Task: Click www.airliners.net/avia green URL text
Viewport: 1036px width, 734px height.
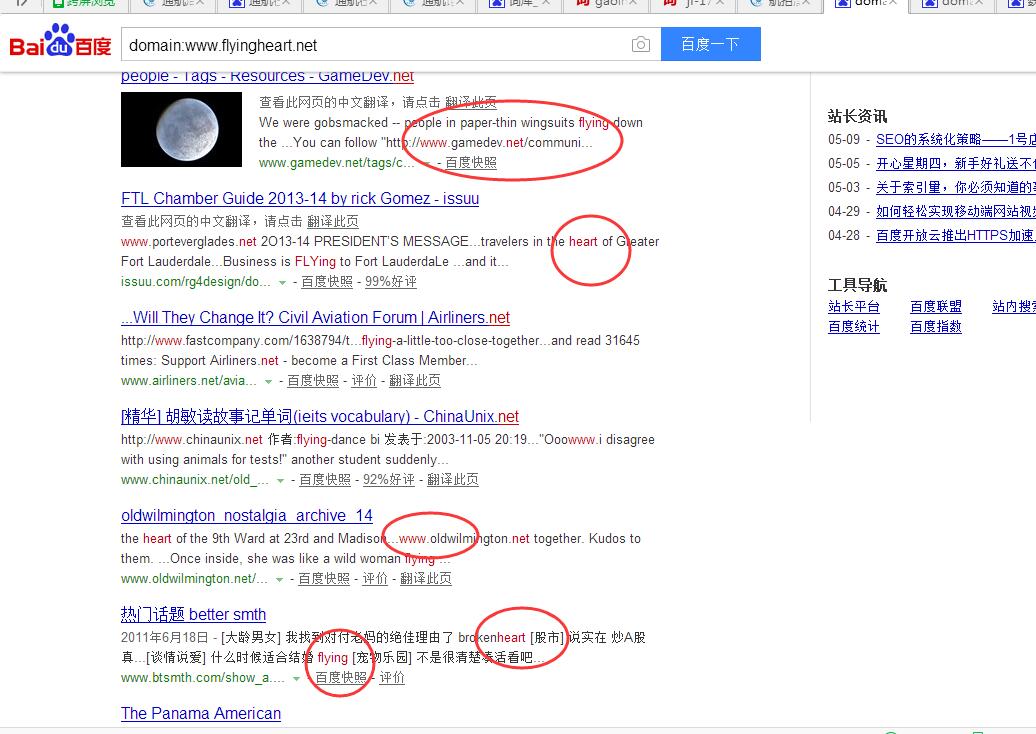Action: [188, 381]
